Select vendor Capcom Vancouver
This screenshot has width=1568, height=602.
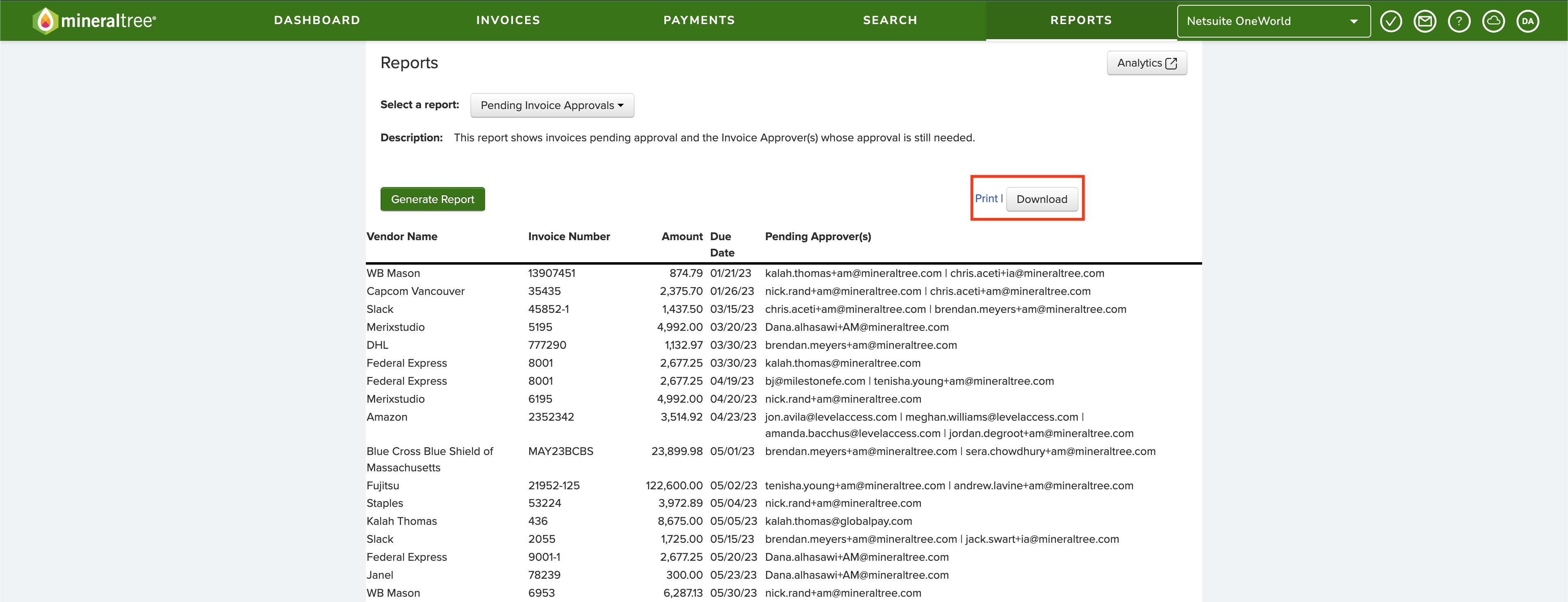pyautogui.click(x=416, y=291)
